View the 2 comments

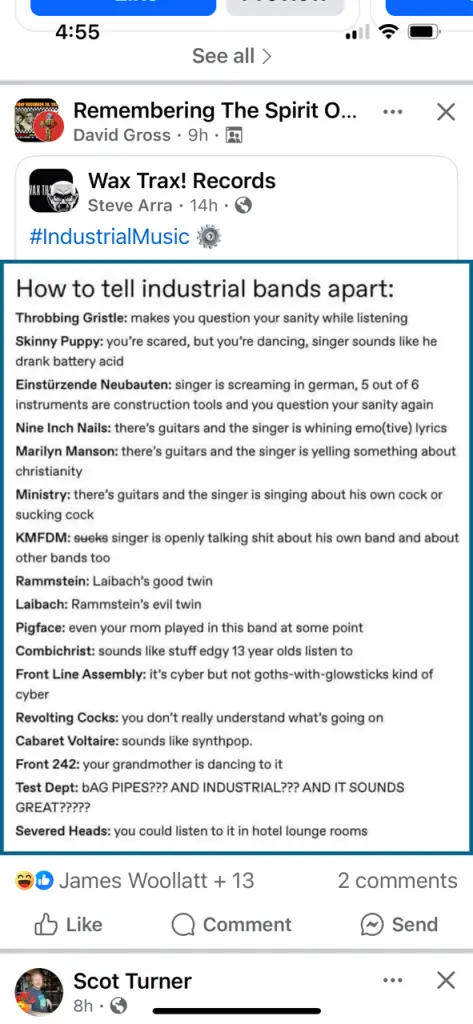click(397, 880)
